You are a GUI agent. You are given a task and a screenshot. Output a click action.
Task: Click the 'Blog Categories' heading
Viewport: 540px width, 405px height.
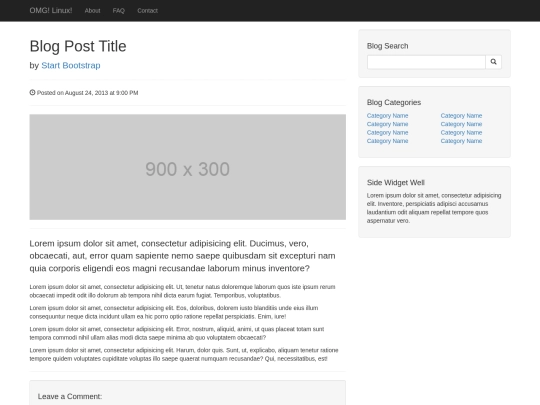pos(394,102)
